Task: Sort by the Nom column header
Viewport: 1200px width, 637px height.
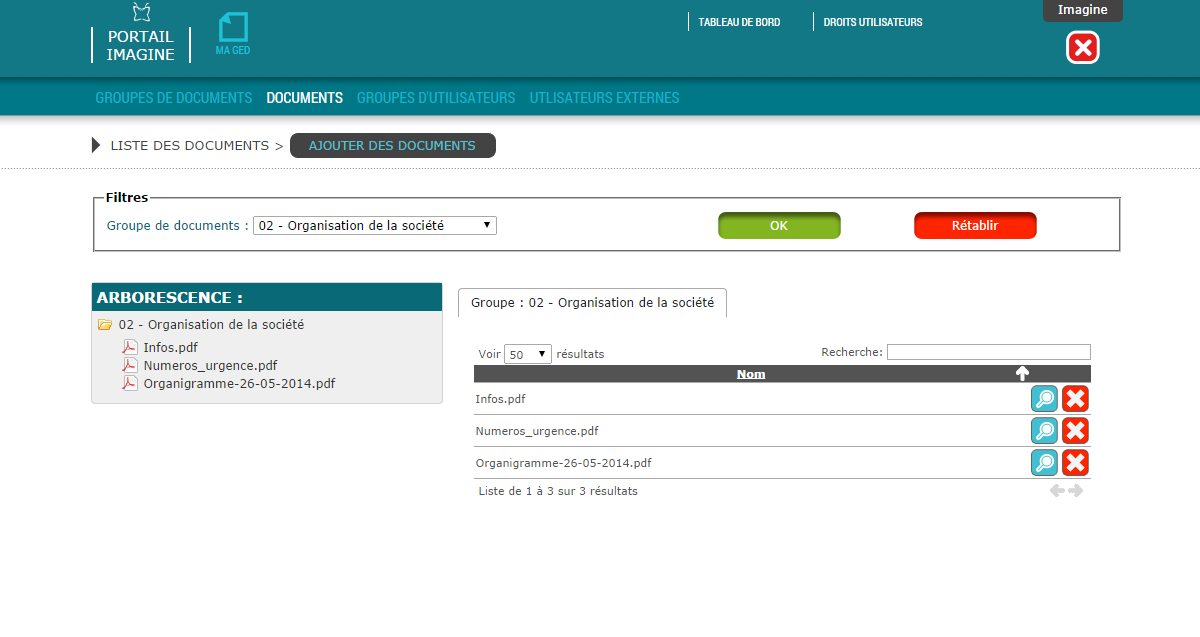Action: pyautogui.click(x=751, y=374)
